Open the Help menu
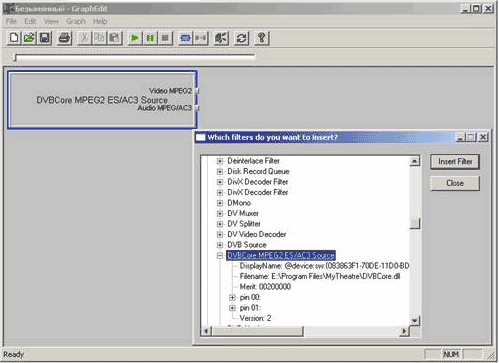The width and height of the screenshot is (499, 363). tap(100, 21)
